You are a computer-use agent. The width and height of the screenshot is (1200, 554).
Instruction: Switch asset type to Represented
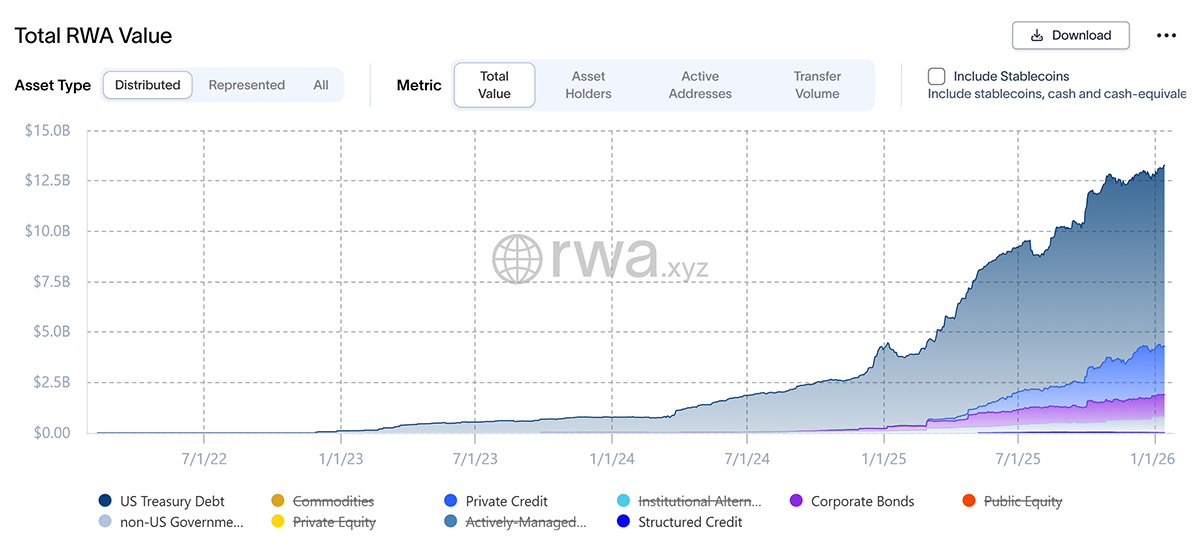pos(246,85)
